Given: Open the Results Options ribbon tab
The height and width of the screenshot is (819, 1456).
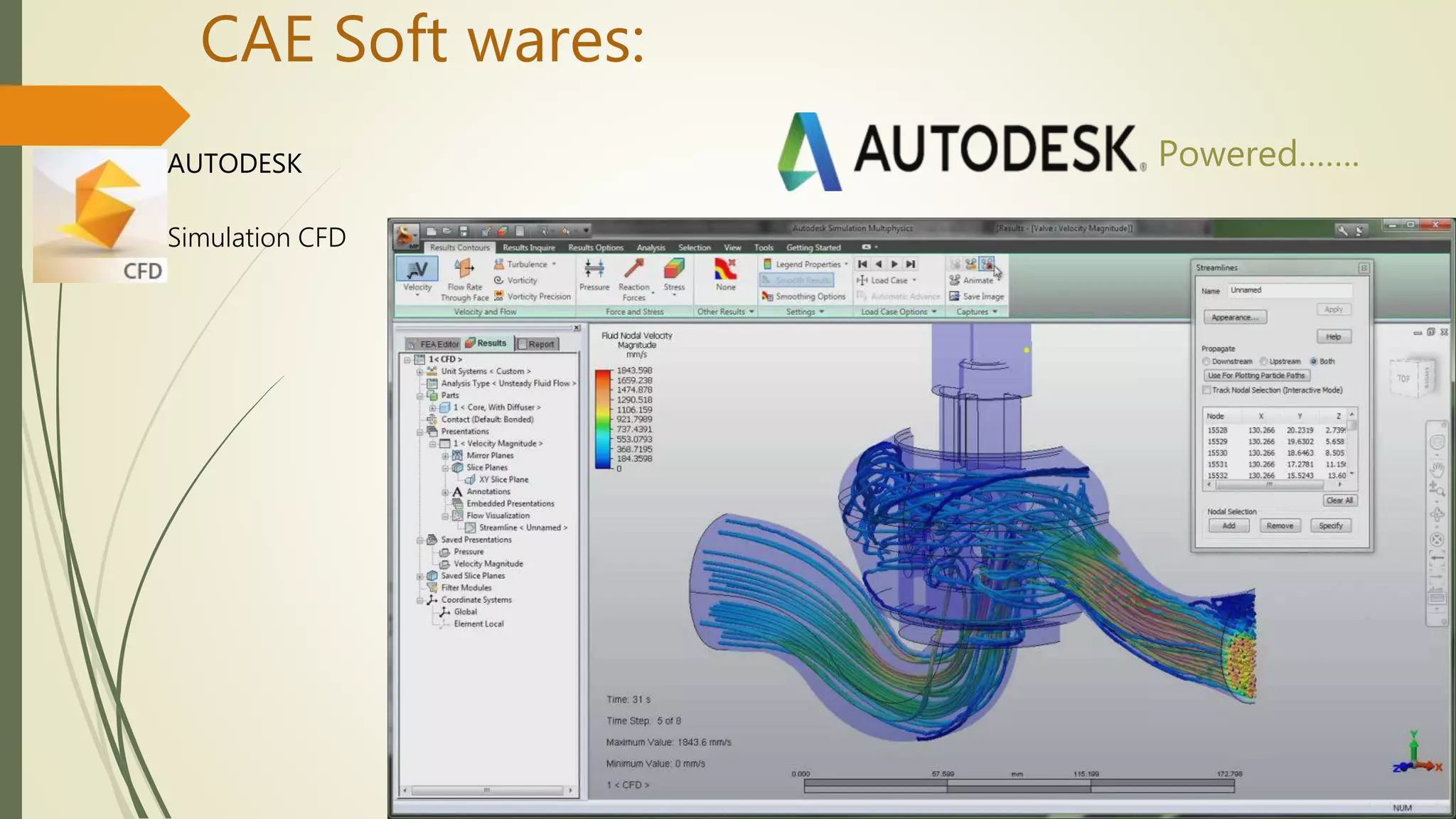Looking at the screenshot, I should (x=596, y=247).
